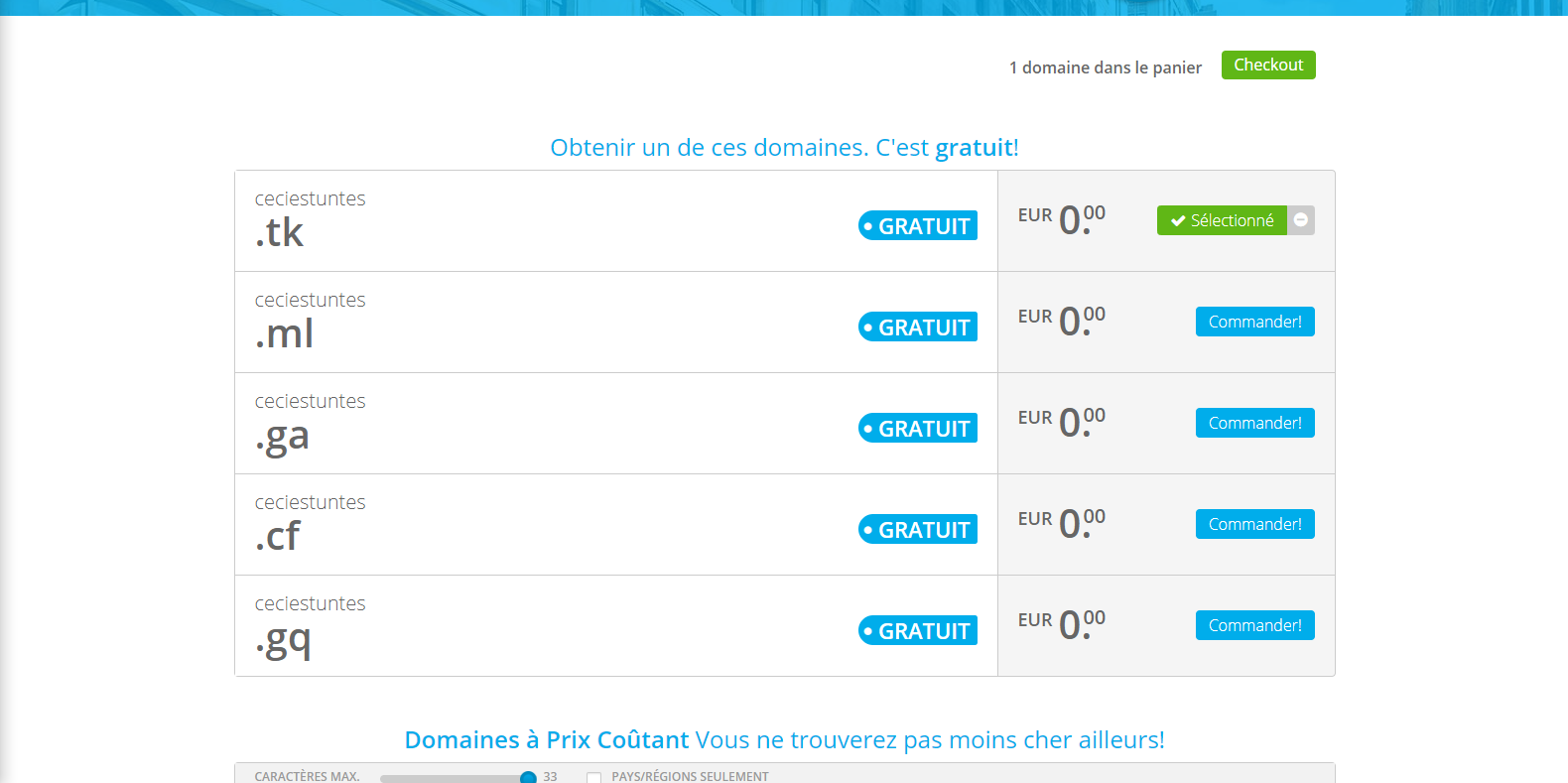Screen dimensions: 1568x783
Task: Click the GRATUIT badge for .ga domain
Action: click(x=918, y=429)
